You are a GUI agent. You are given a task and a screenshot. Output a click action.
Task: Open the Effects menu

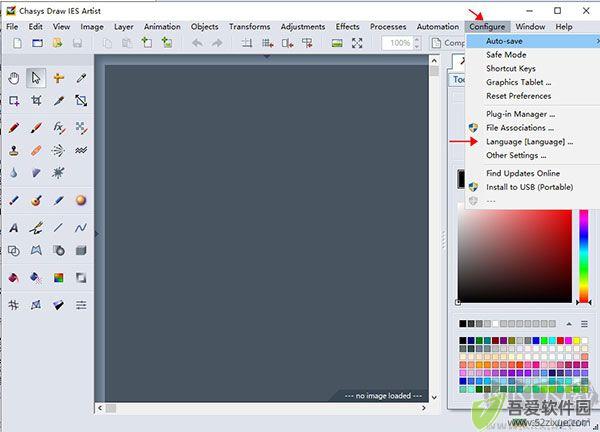pos(347,27)
